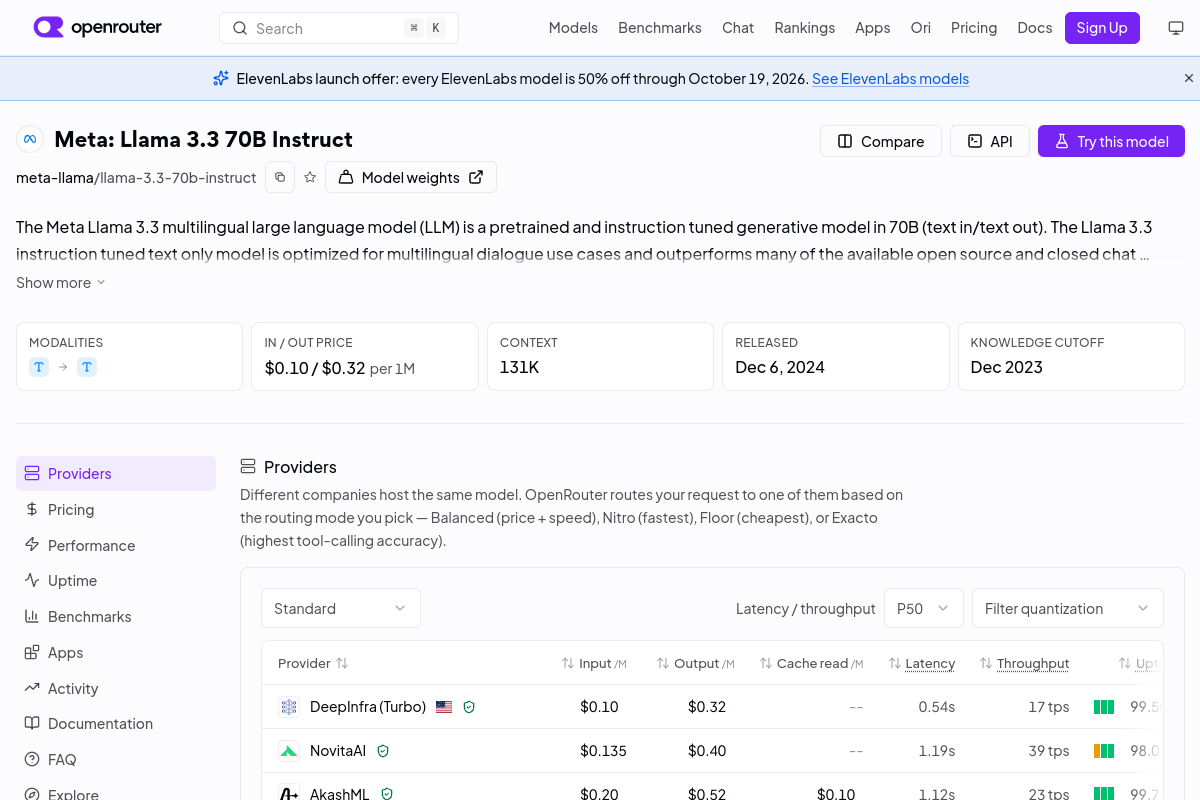Click the output text modality icon
This screenshot has width=1200, height=800.
87,367
